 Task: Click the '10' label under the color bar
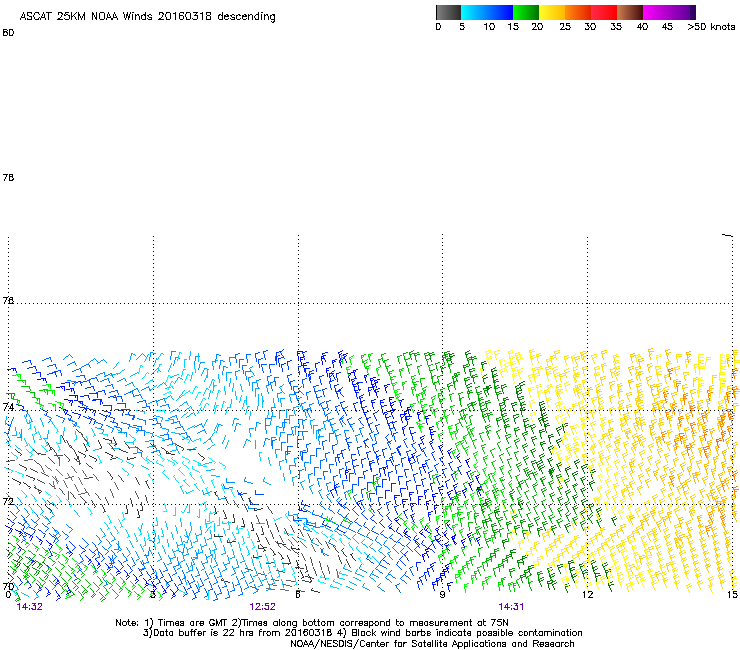[x=489, y=27]
